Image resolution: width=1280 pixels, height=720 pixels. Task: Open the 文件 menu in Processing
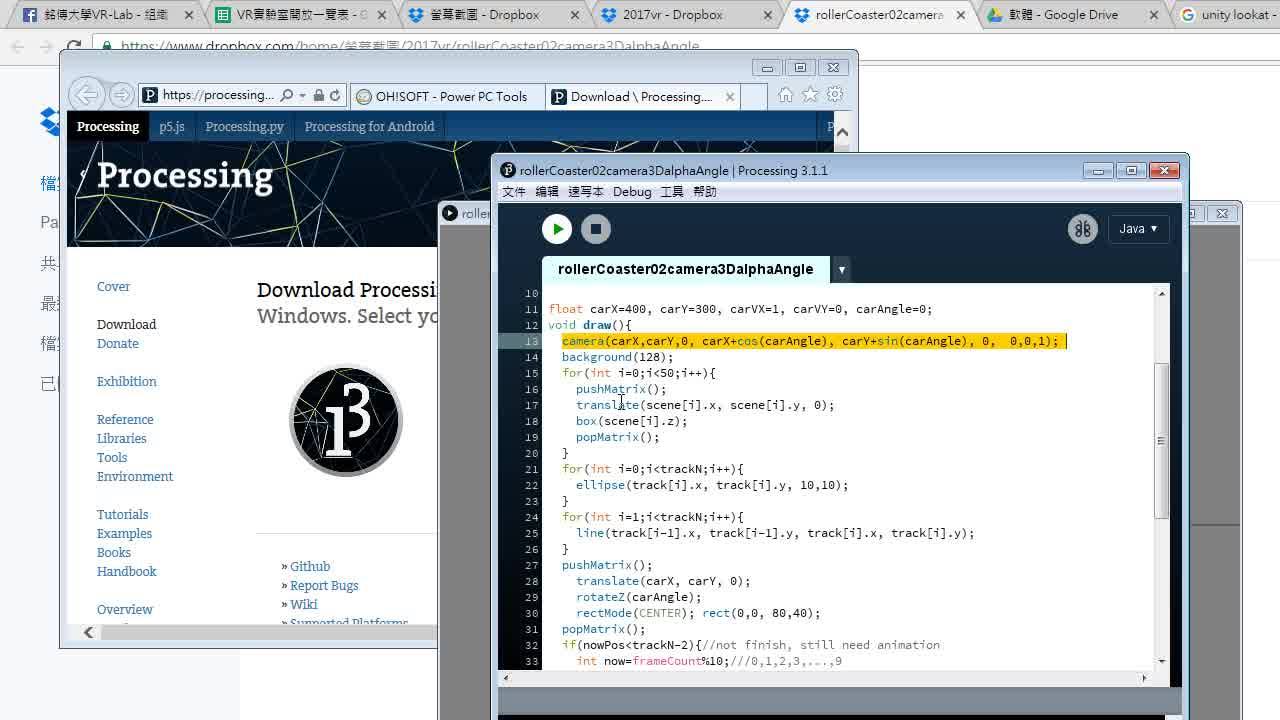point(513,192)
